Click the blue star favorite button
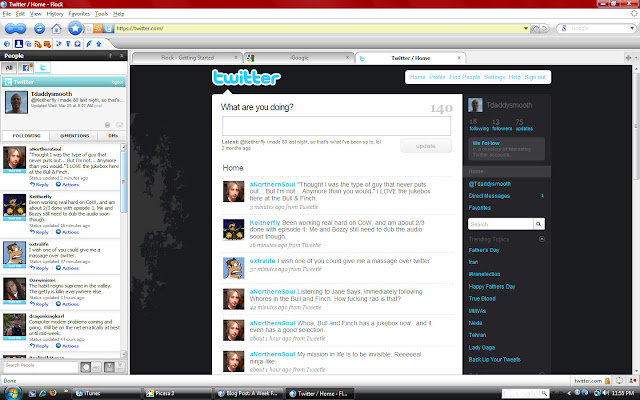The height and width of the screenshot is (400, 640). click(75, 28)
